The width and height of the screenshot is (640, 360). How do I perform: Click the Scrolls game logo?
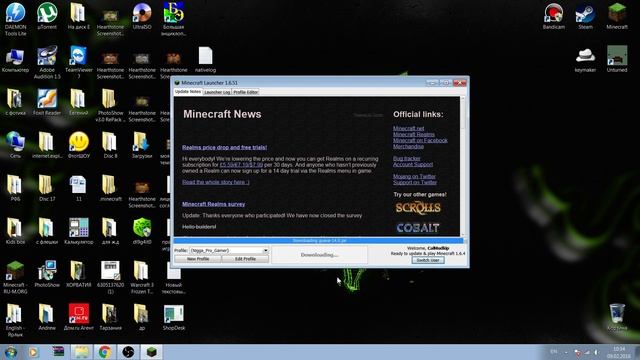click(x=418, y=208)
